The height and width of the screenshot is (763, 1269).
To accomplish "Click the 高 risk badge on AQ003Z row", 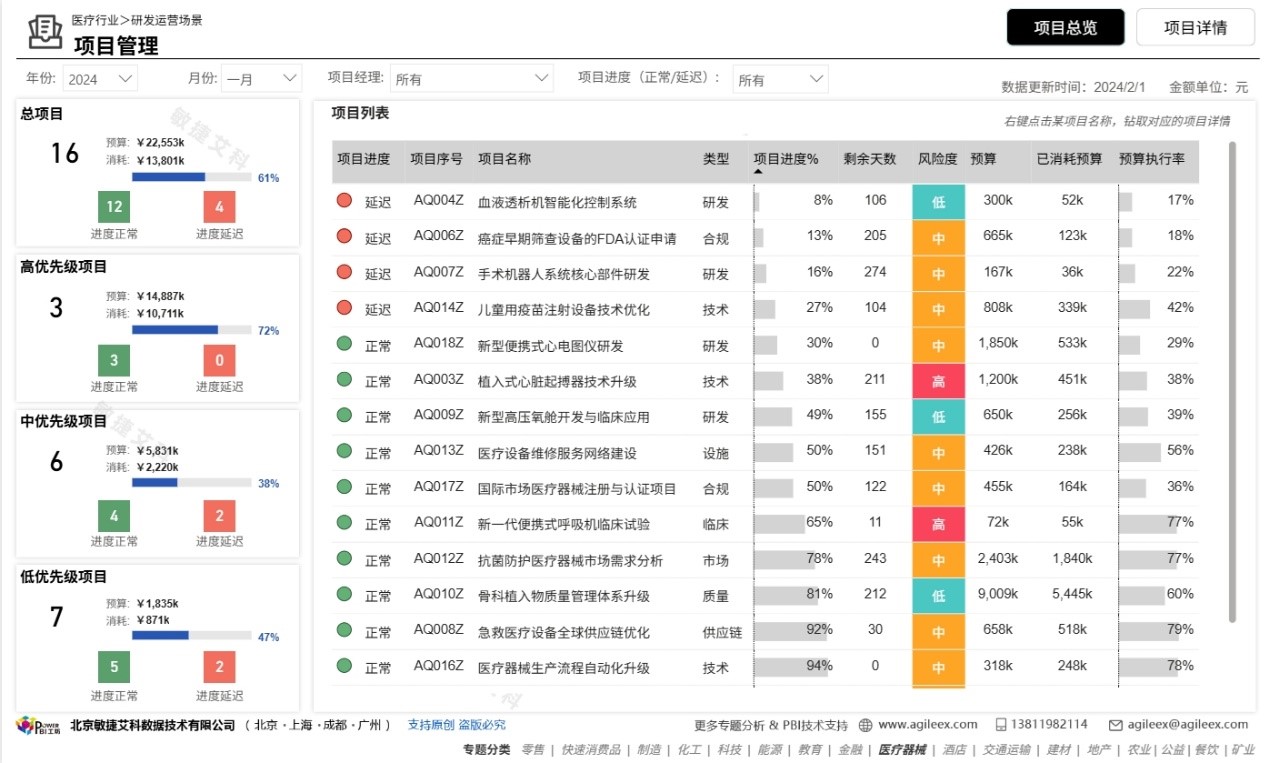I will point(938,381).
